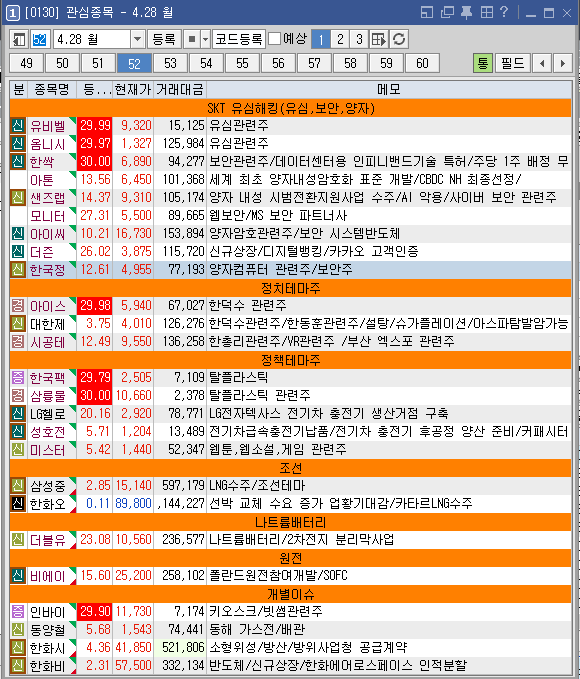Select stock 더블유 name

click(48, 540)
